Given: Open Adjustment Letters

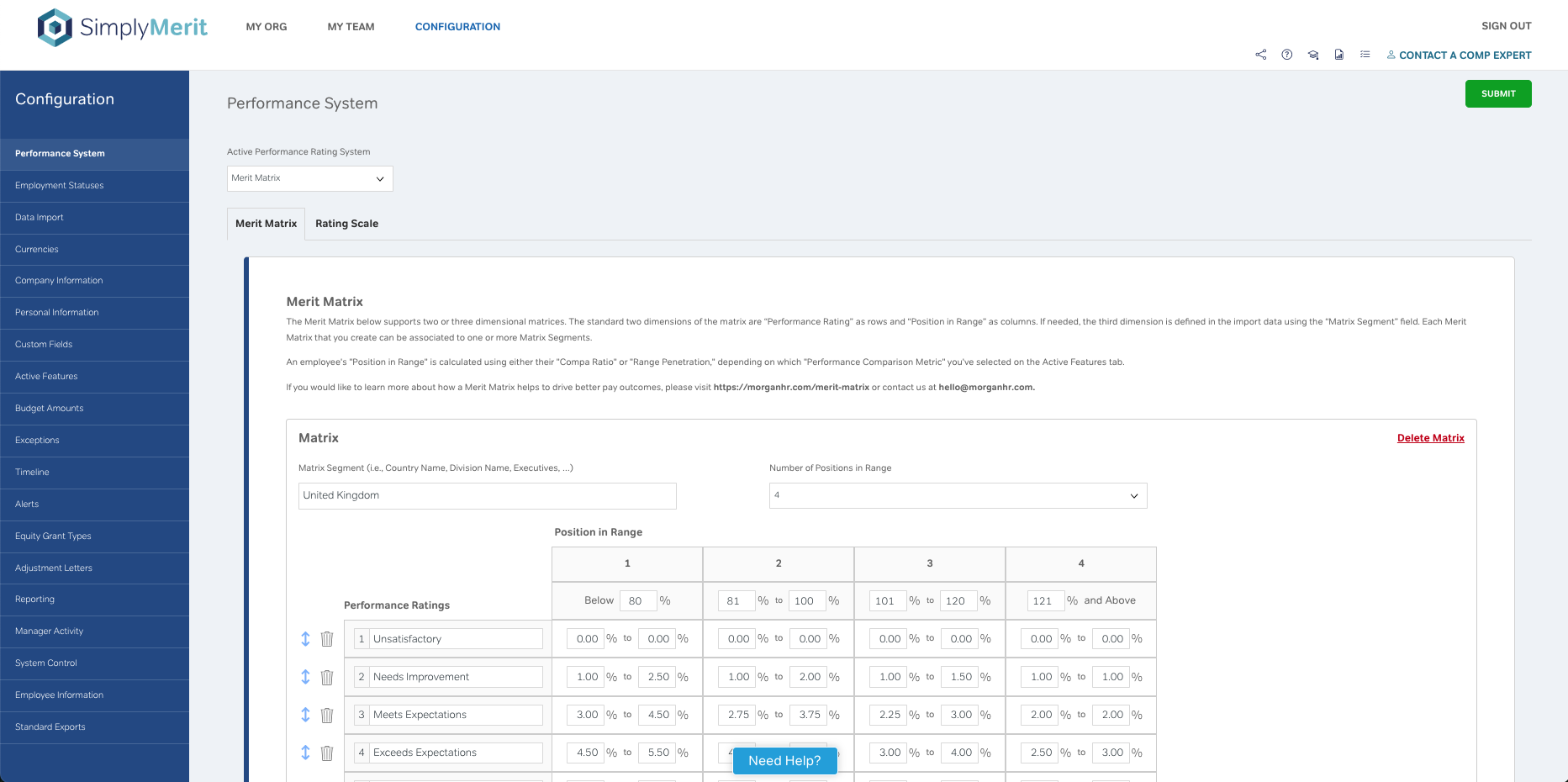Looking at the screenshot, I should tap(94, 568).
